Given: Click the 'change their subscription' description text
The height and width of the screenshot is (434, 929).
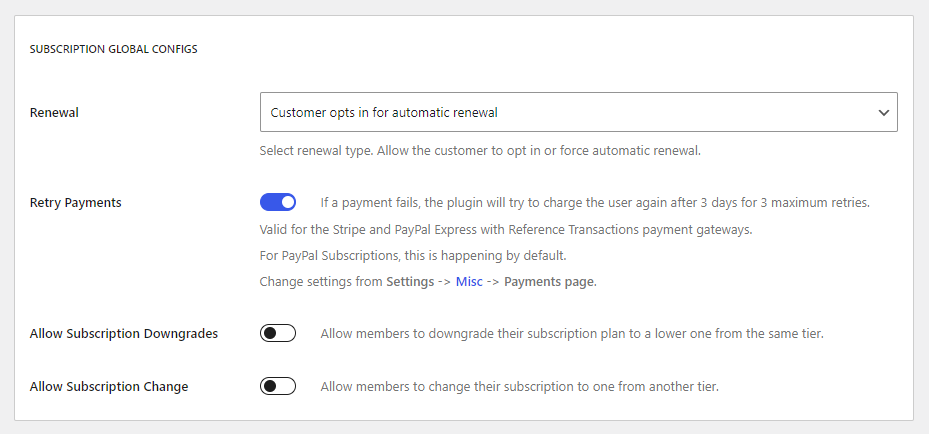Looking at the screenshot, I should tap(520, 387).
